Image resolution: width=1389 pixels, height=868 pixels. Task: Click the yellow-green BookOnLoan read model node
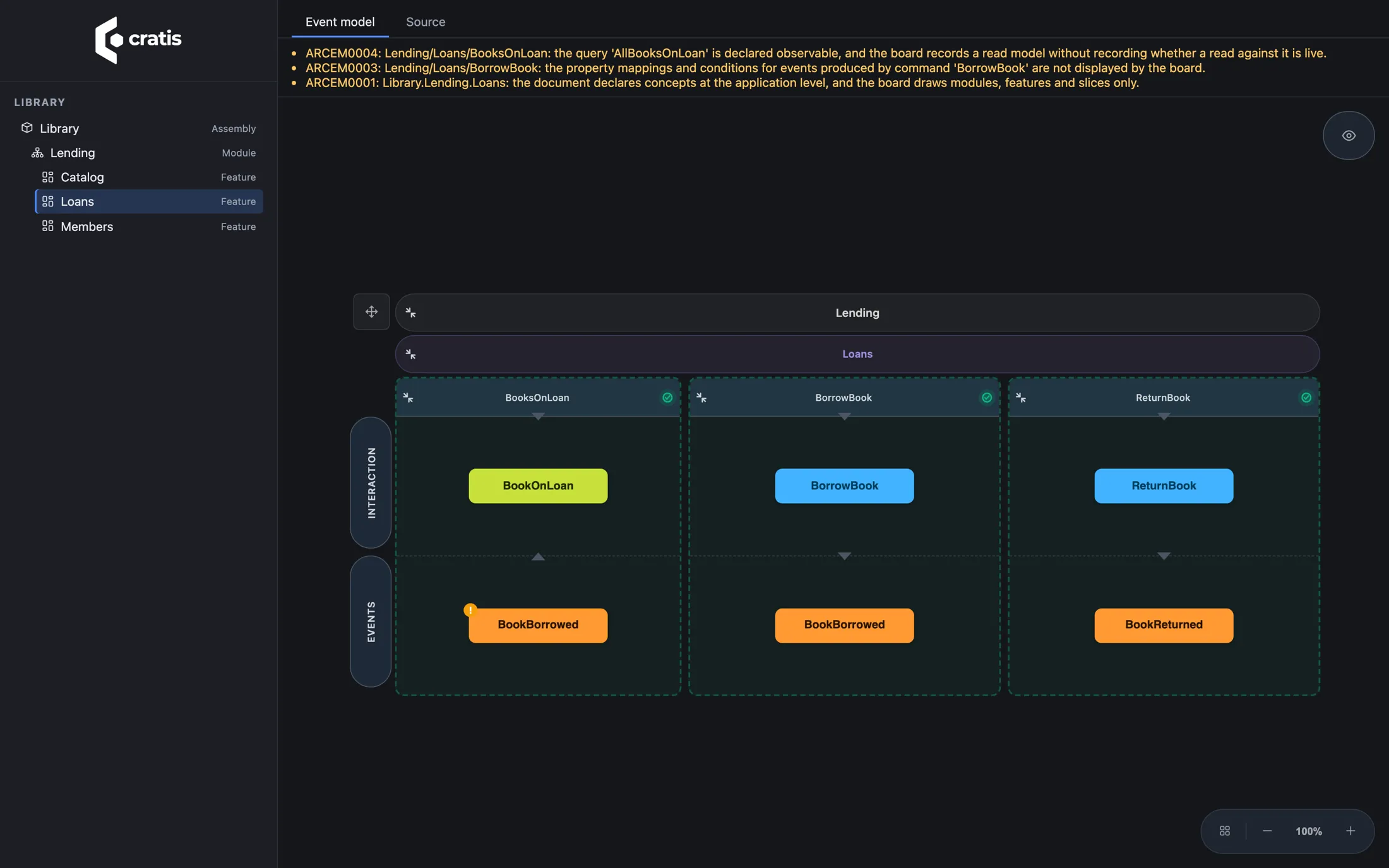click(x=538, y=485)
